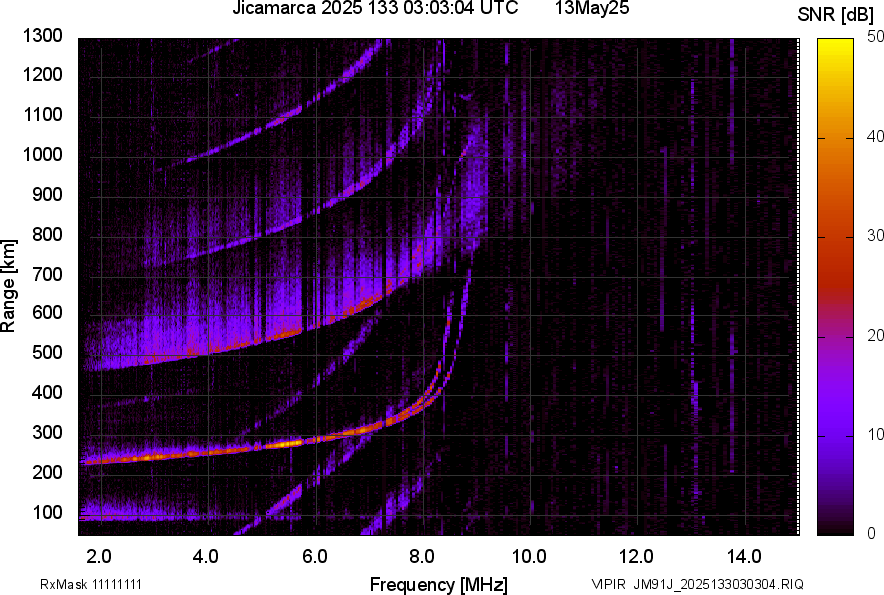Screen dimensions: 884x595
Task: Click the colorbar 0 dB tick value
Action: [x=872, y=533]
